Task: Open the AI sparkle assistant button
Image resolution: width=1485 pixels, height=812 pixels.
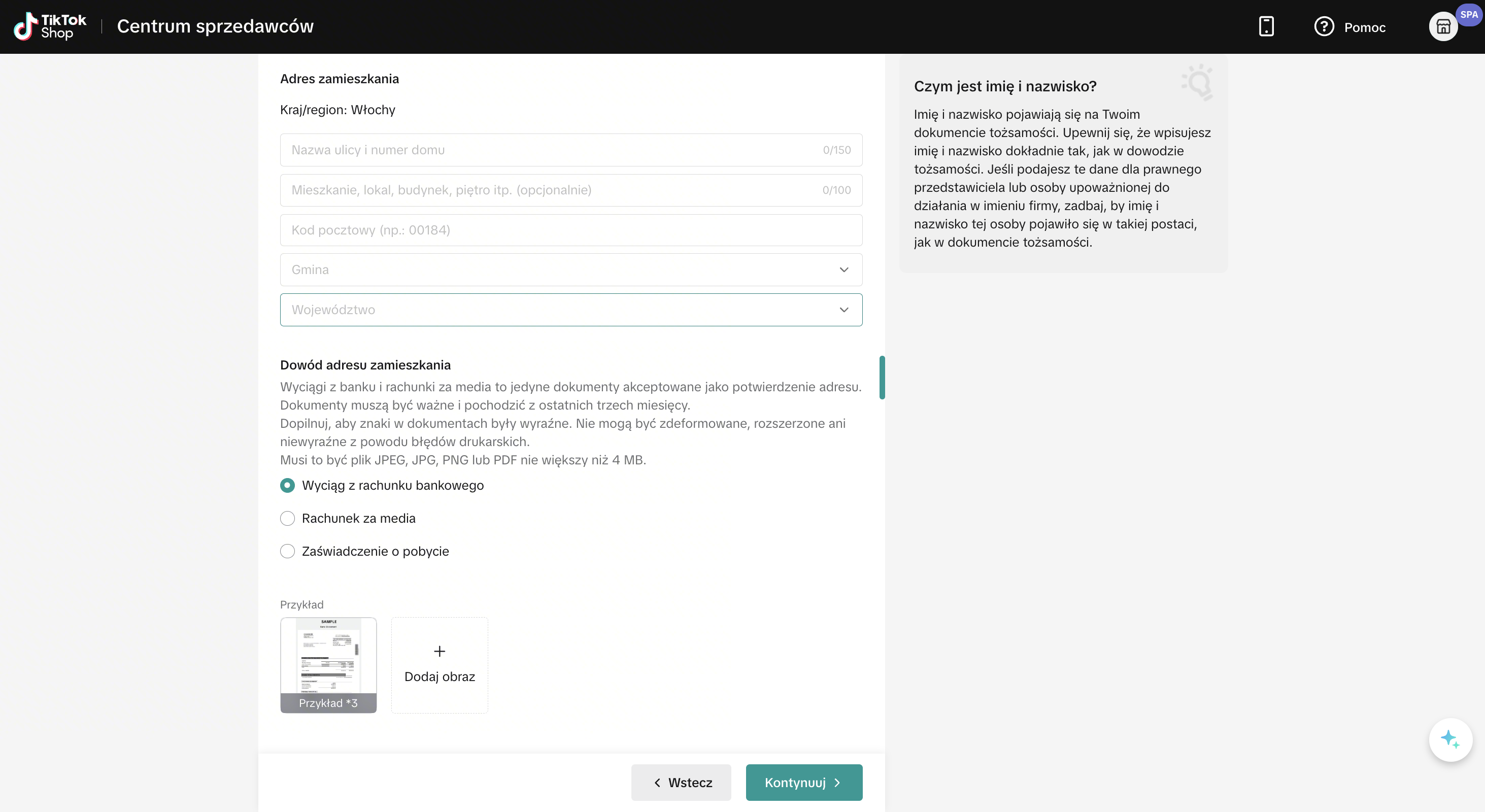Action: (1450, 739)
